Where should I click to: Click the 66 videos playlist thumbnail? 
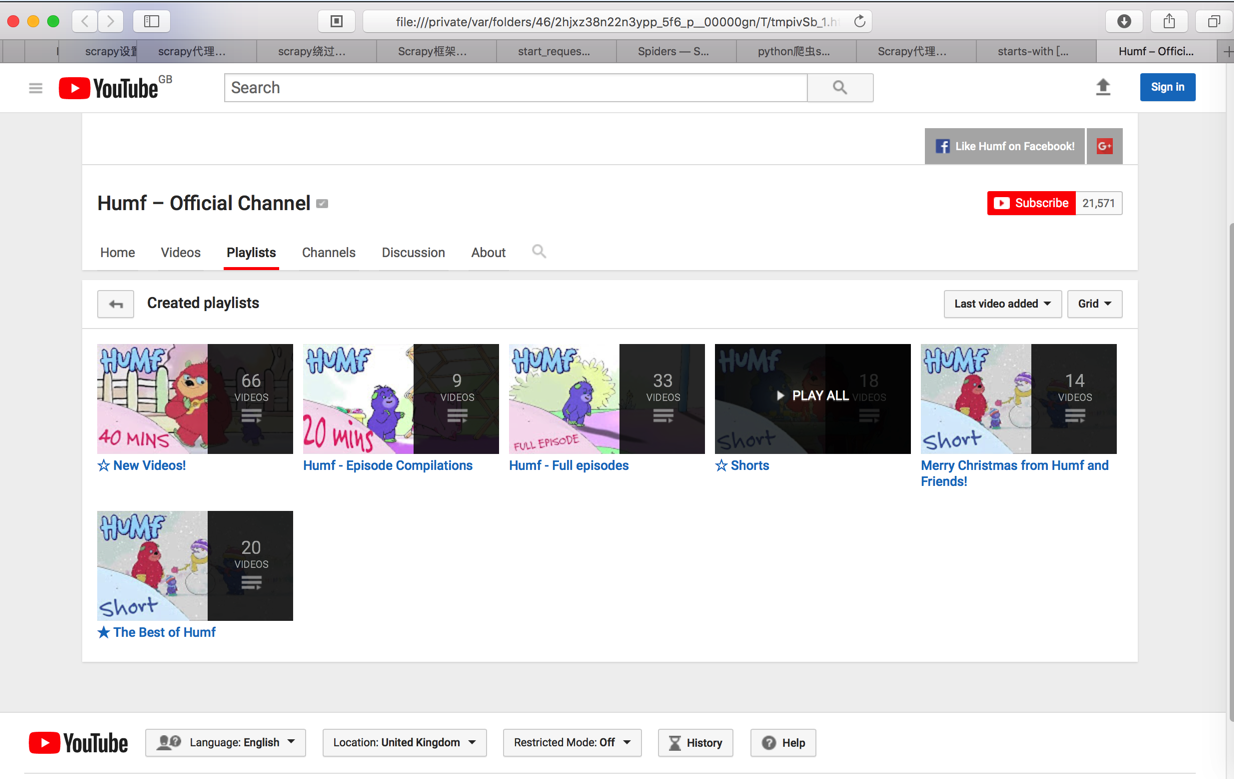point(195,399)
